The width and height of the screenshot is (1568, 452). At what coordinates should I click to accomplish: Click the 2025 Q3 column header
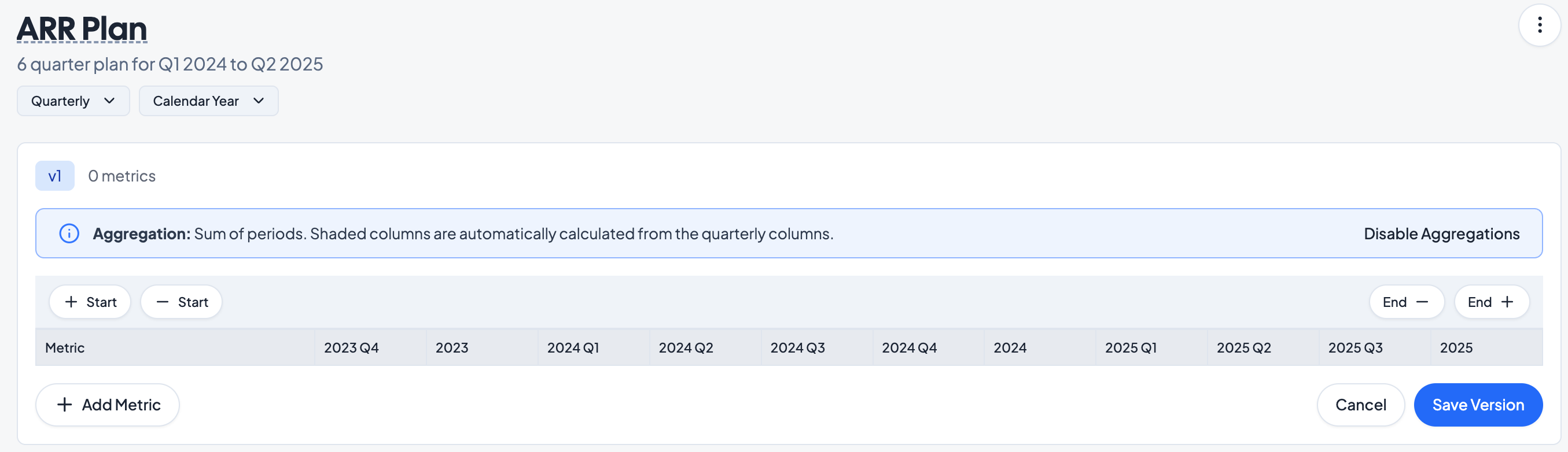tap(1355, 347)
